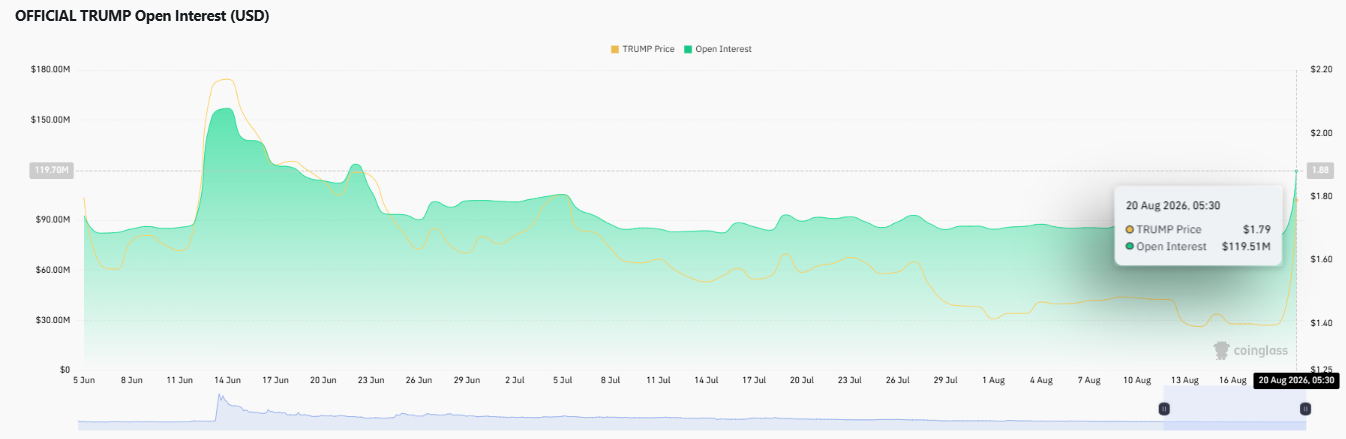
Task: Click the 2 Jul x-axis date label
Action: pos(515,380)
